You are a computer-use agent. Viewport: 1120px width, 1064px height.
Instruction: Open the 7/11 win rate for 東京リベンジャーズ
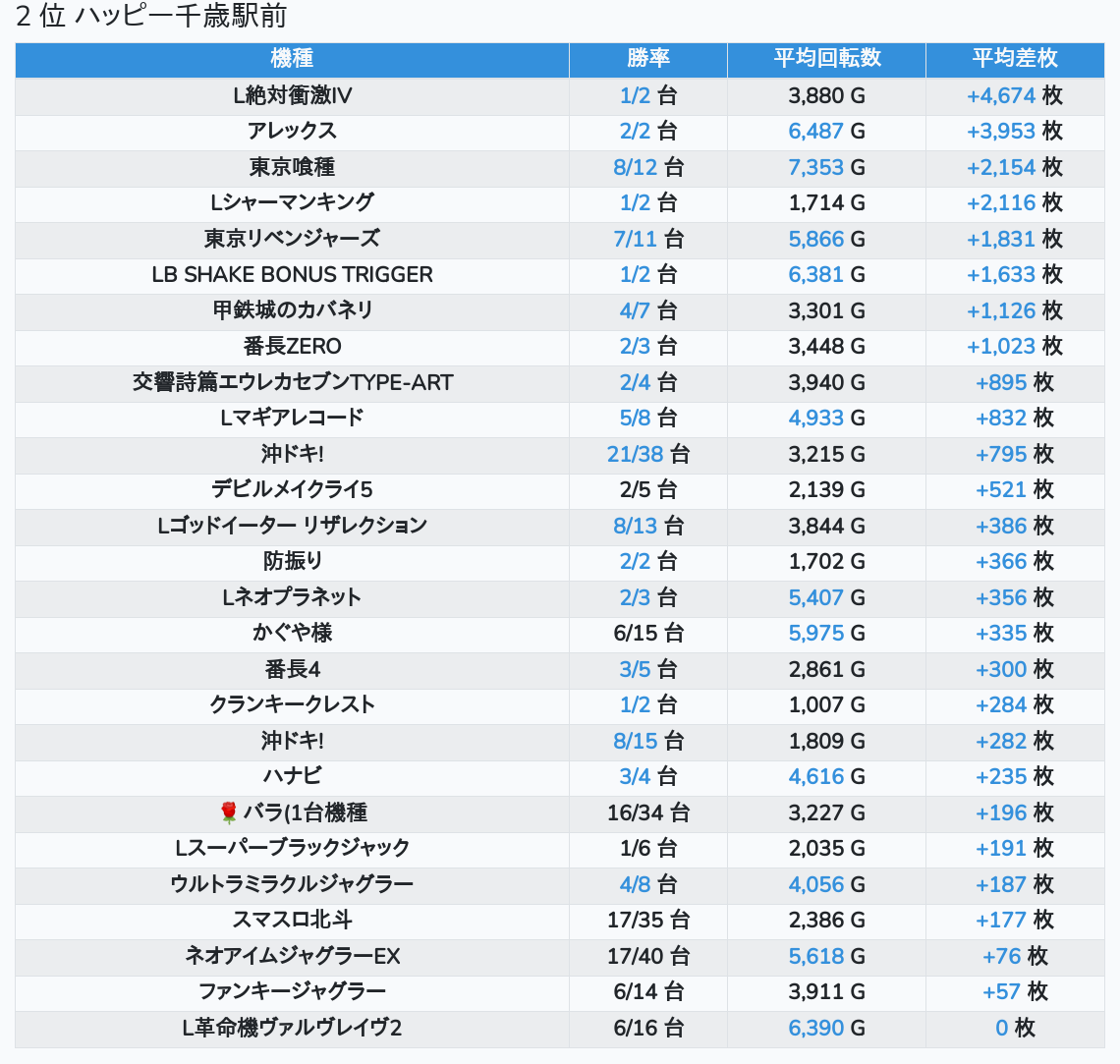pos(635,239)
